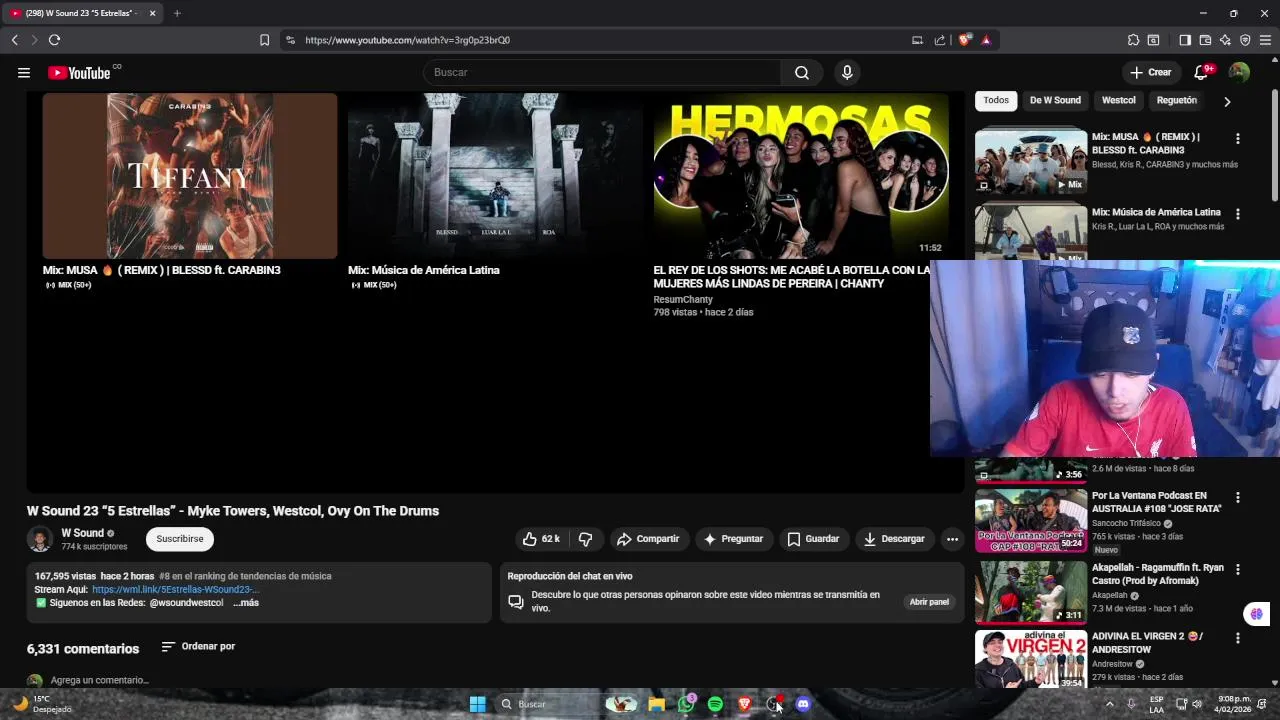
Task: Select the De W Sound chip
Action: point(1055,100)
